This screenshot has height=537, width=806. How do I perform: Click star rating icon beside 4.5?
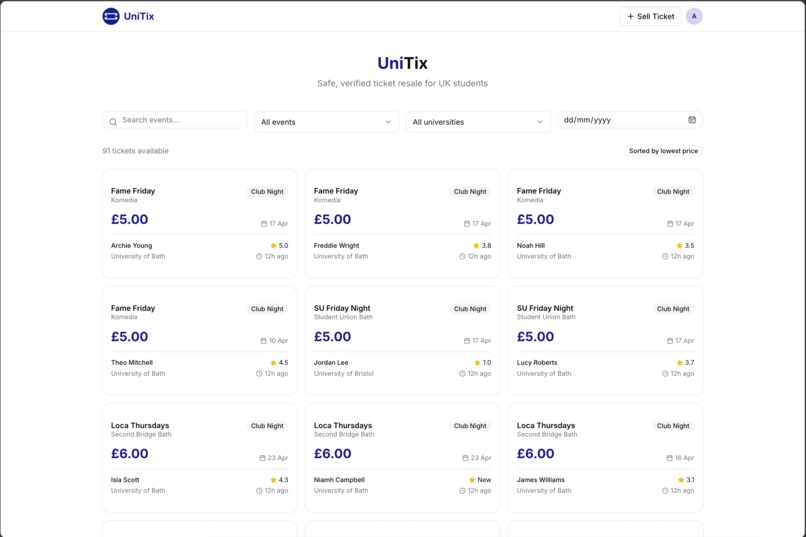click(x=273, y=363)
